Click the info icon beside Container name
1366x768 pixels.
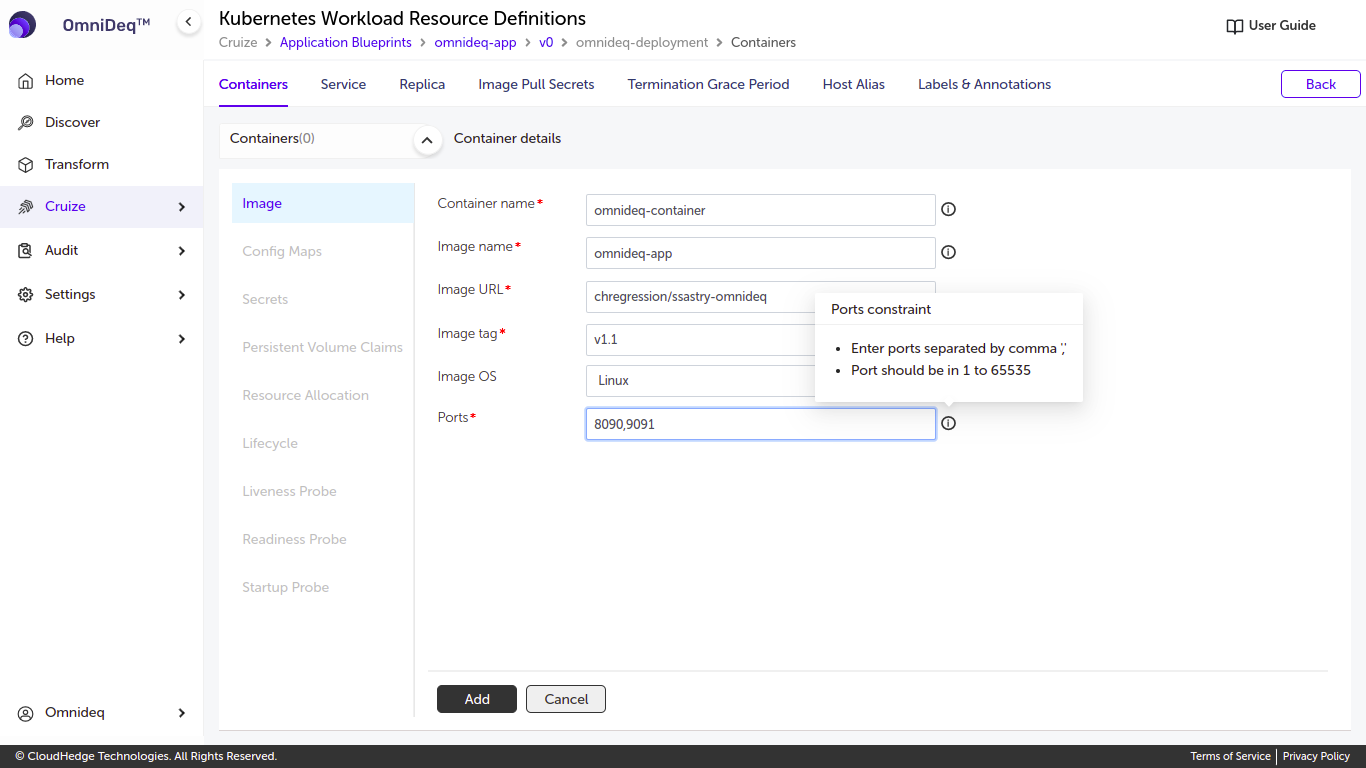tap(949, 210)
